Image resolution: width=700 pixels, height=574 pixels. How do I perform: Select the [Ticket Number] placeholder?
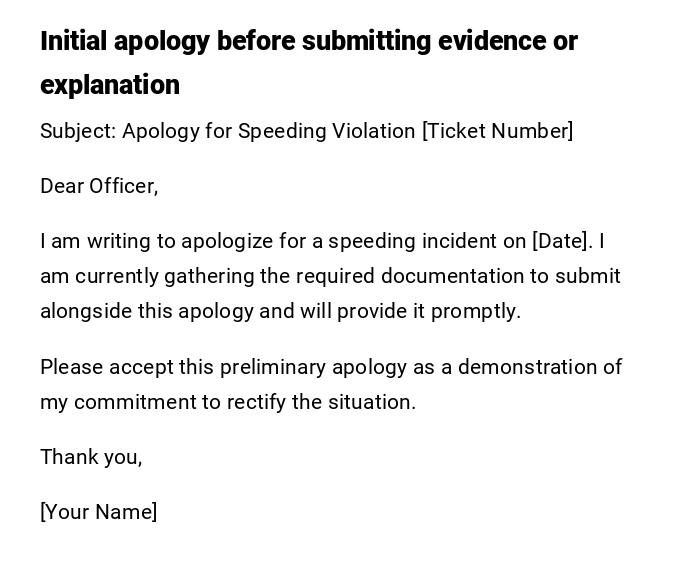click(x=498, y=131)
